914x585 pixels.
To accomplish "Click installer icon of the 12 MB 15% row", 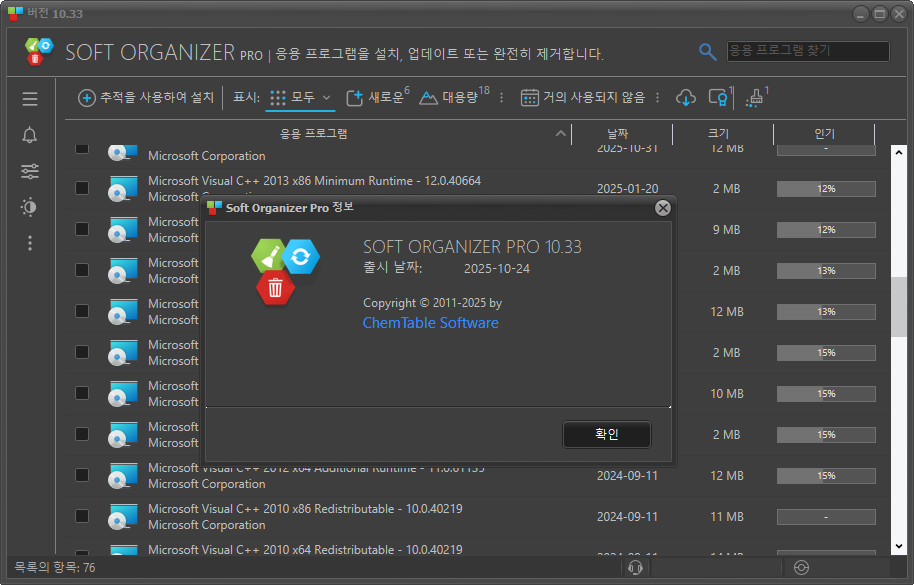I will point(122,475).
